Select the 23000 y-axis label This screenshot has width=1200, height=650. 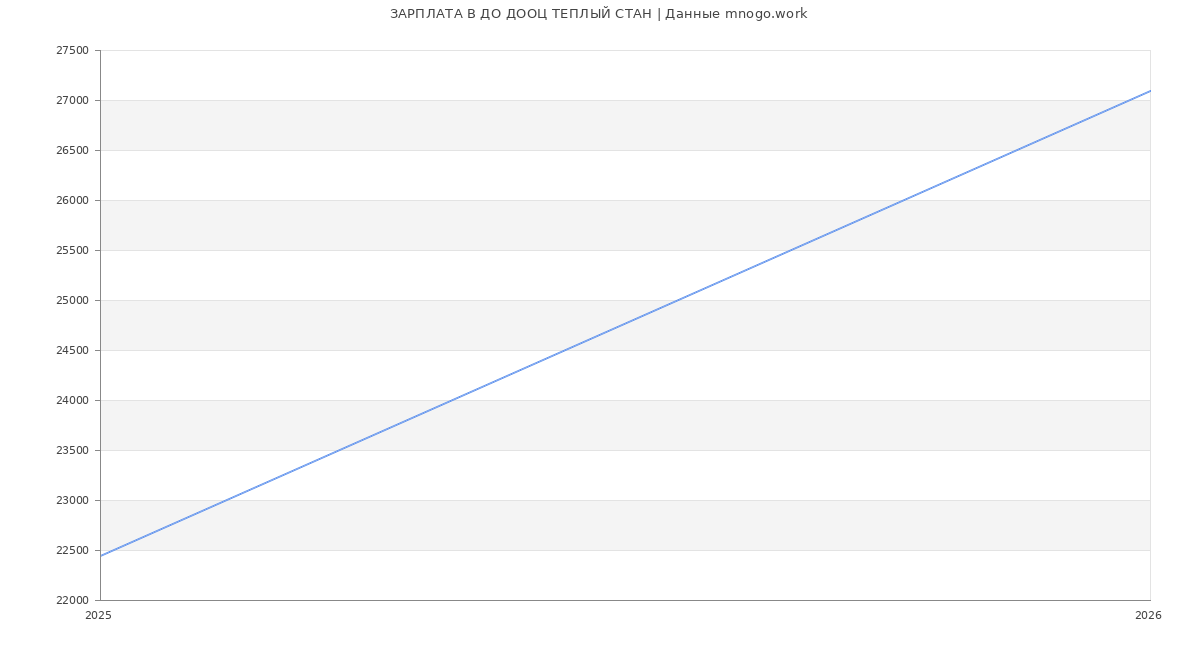pos(72,501)
